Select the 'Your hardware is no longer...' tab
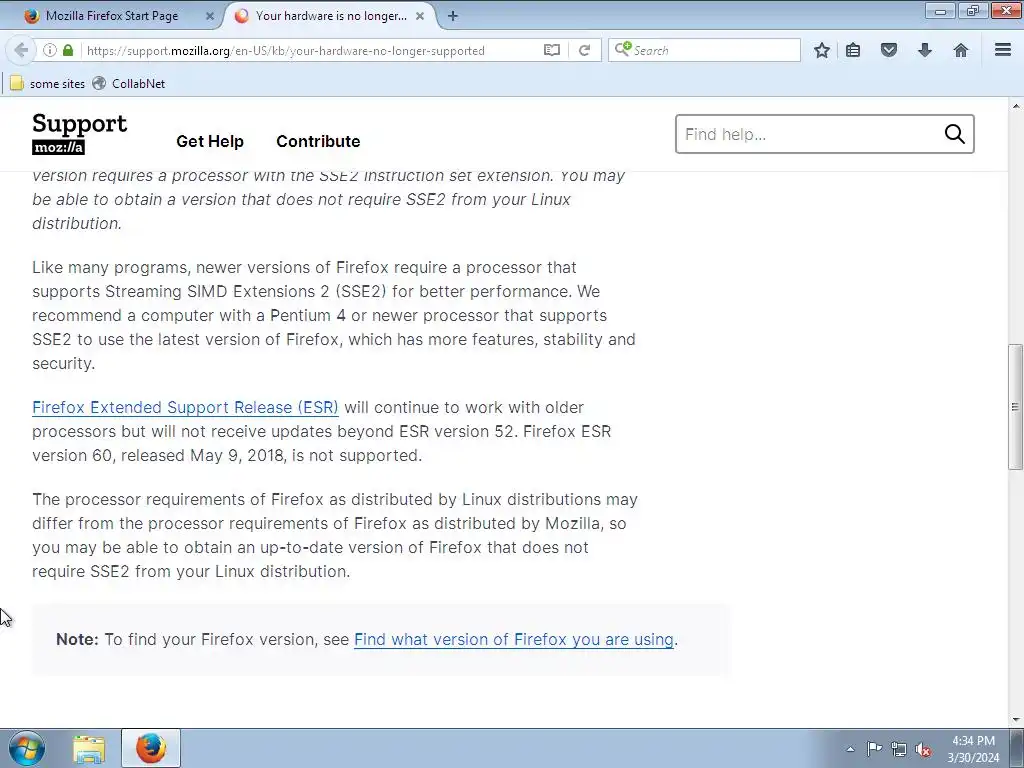This screenshot has width=1024, height=768. pos(330,16)
